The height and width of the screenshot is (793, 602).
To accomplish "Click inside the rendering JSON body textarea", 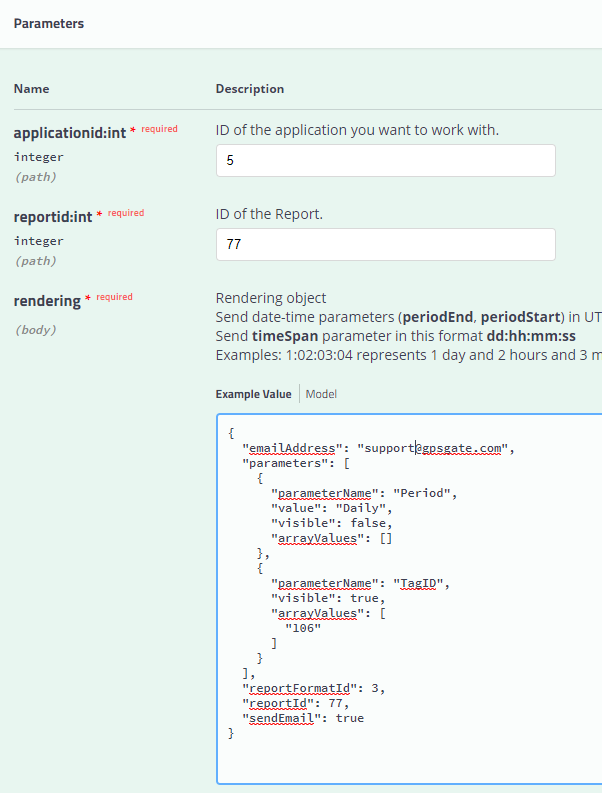I will point(409,599).
